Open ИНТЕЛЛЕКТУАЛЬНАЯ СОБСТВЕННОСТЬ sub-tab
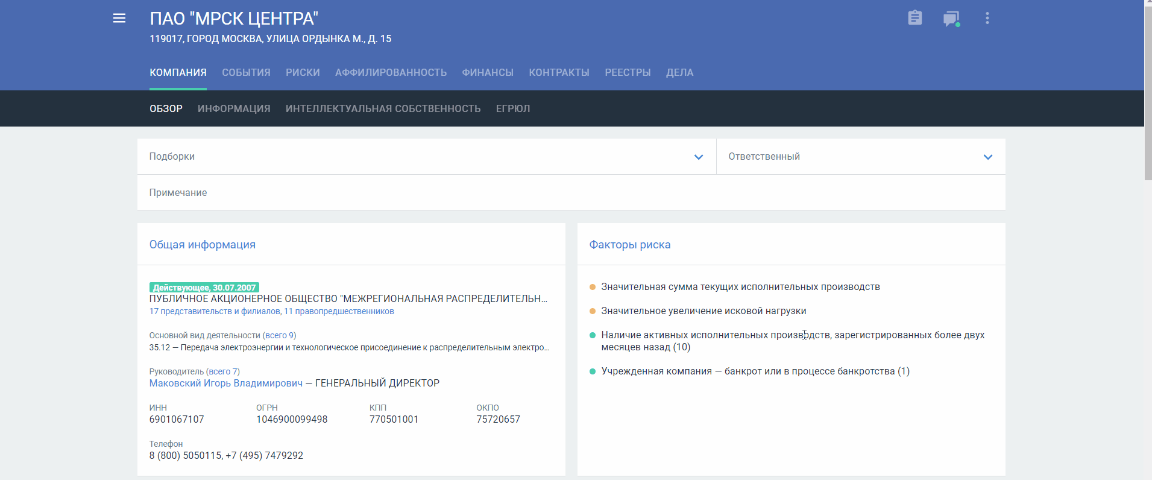Image resolution: width=1152 pixels, height=480 pixels. [x=384, y=109]
